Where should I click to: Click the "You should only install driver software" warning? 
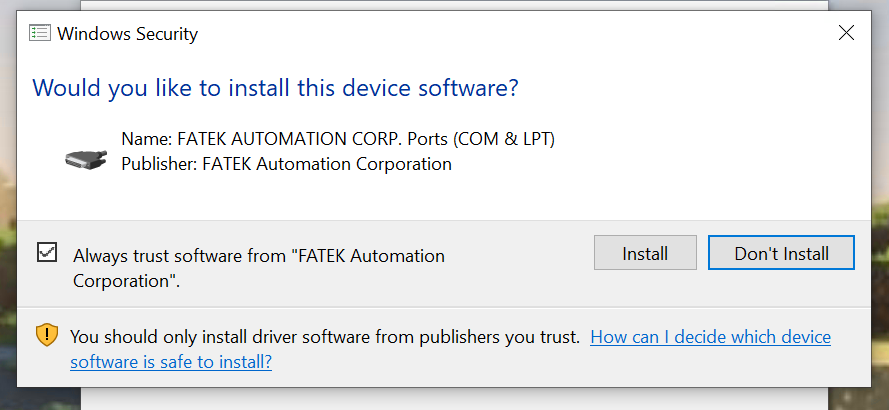click(325, 337)
